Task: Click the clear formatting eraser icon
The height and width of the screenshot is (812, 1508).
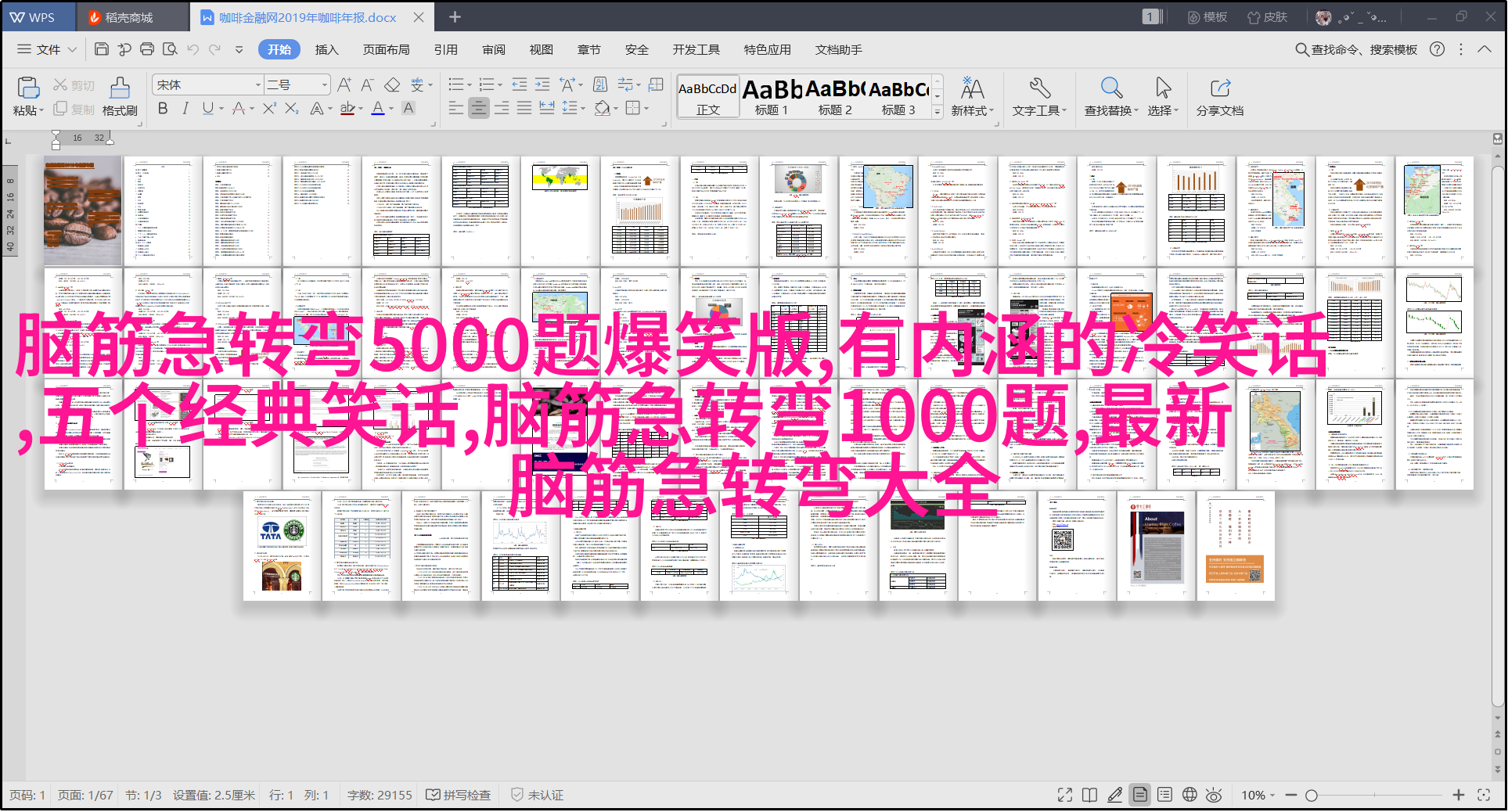Action: tap(393, 84)
